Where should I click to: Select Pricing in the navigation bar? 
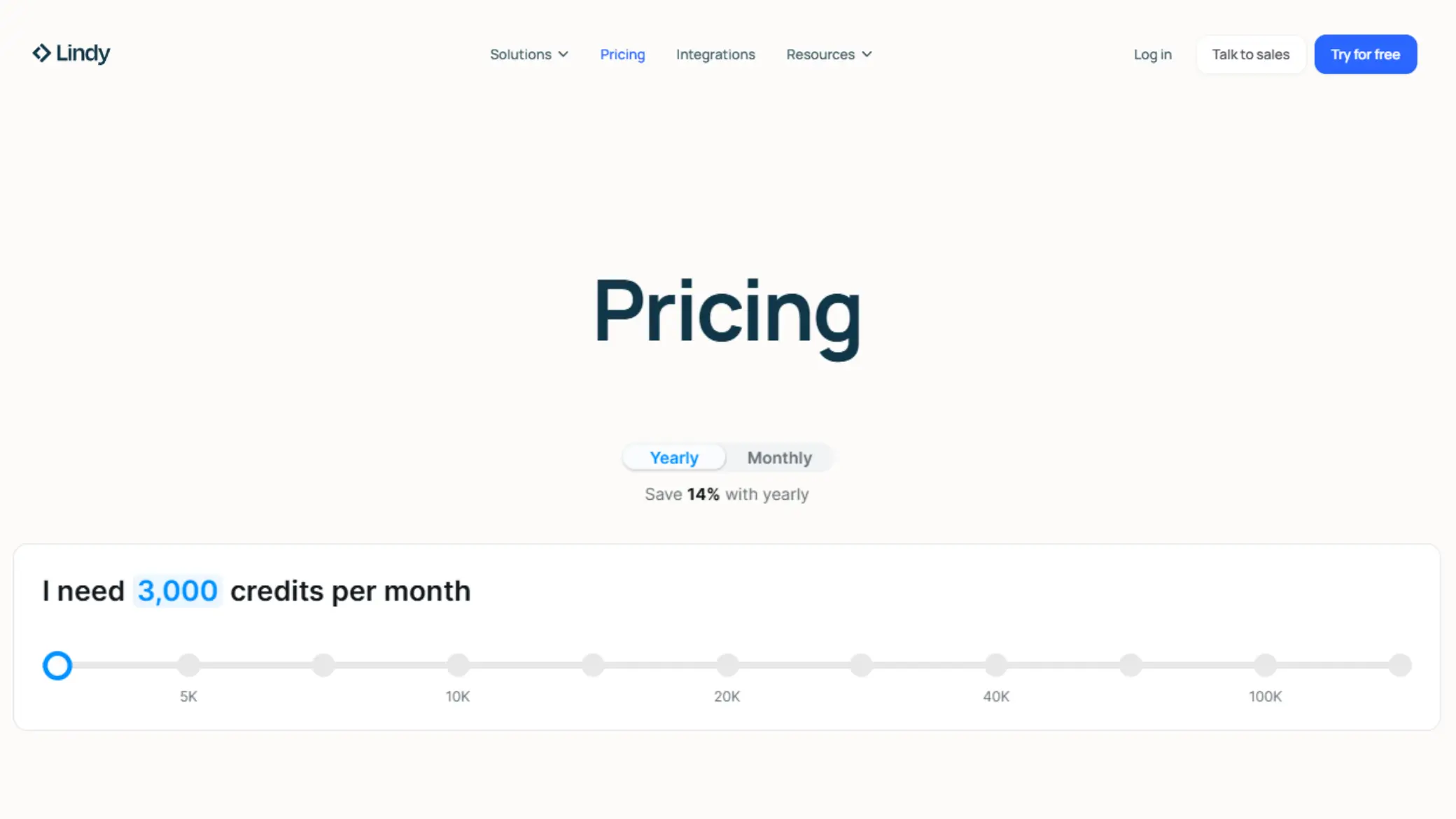[x=622, y=54]
